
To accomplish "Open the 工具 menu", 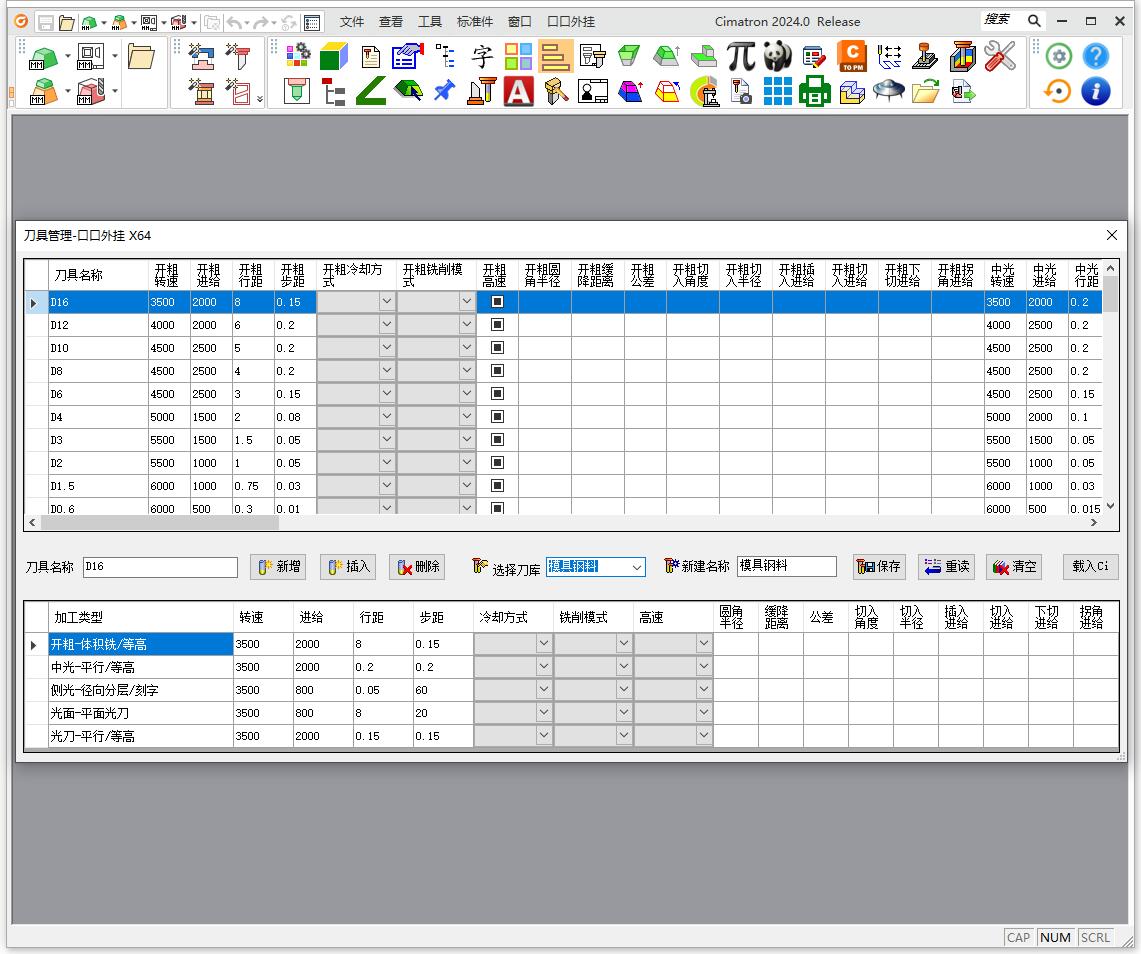I will click(x=429, y=21).
